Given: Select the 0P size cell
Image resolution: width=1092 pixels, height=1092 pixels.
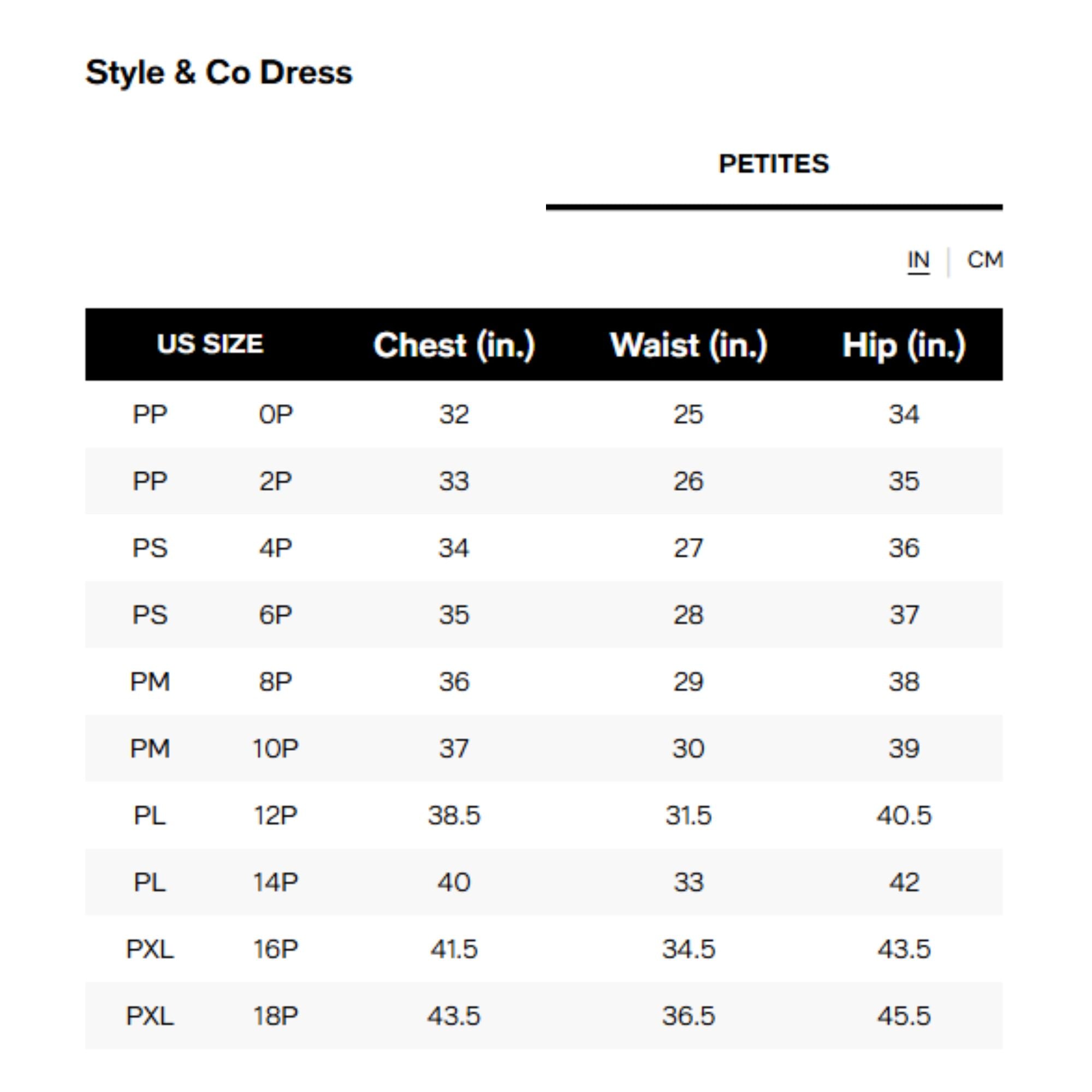Looking at the screenshot, I should point(275,415).
